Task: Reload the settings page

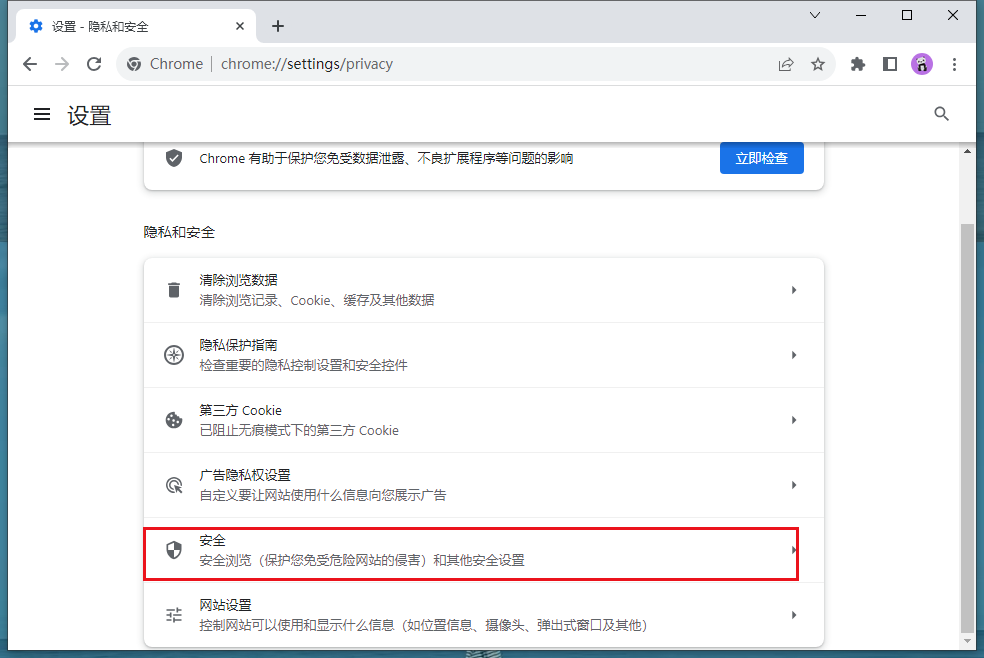Action: [x=94, y=64]
